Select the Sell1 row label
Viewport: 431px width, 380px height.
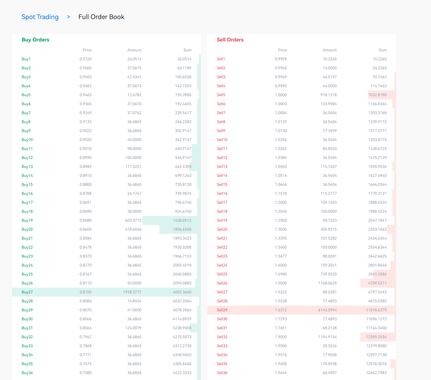221,59
